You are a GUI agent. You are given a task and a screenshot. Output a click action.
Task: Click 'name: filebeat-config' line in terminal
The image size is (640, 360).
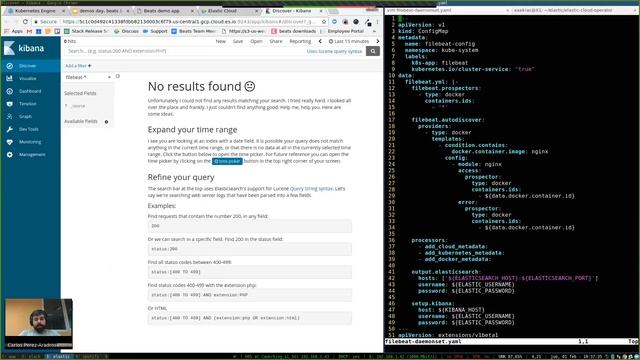(x=440, y=44)
